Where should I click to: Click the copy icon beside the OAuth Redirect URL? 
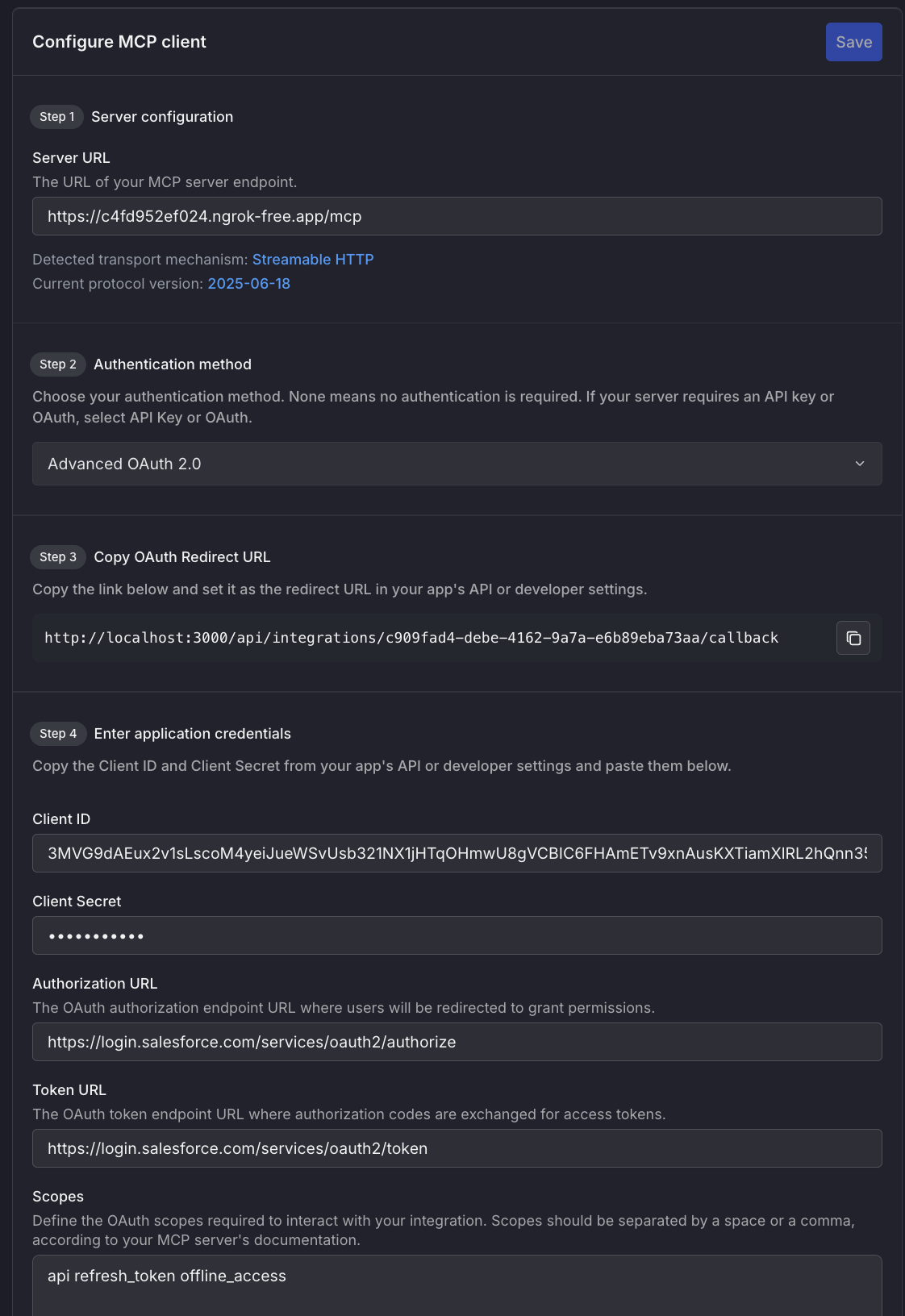pos(853,638)
